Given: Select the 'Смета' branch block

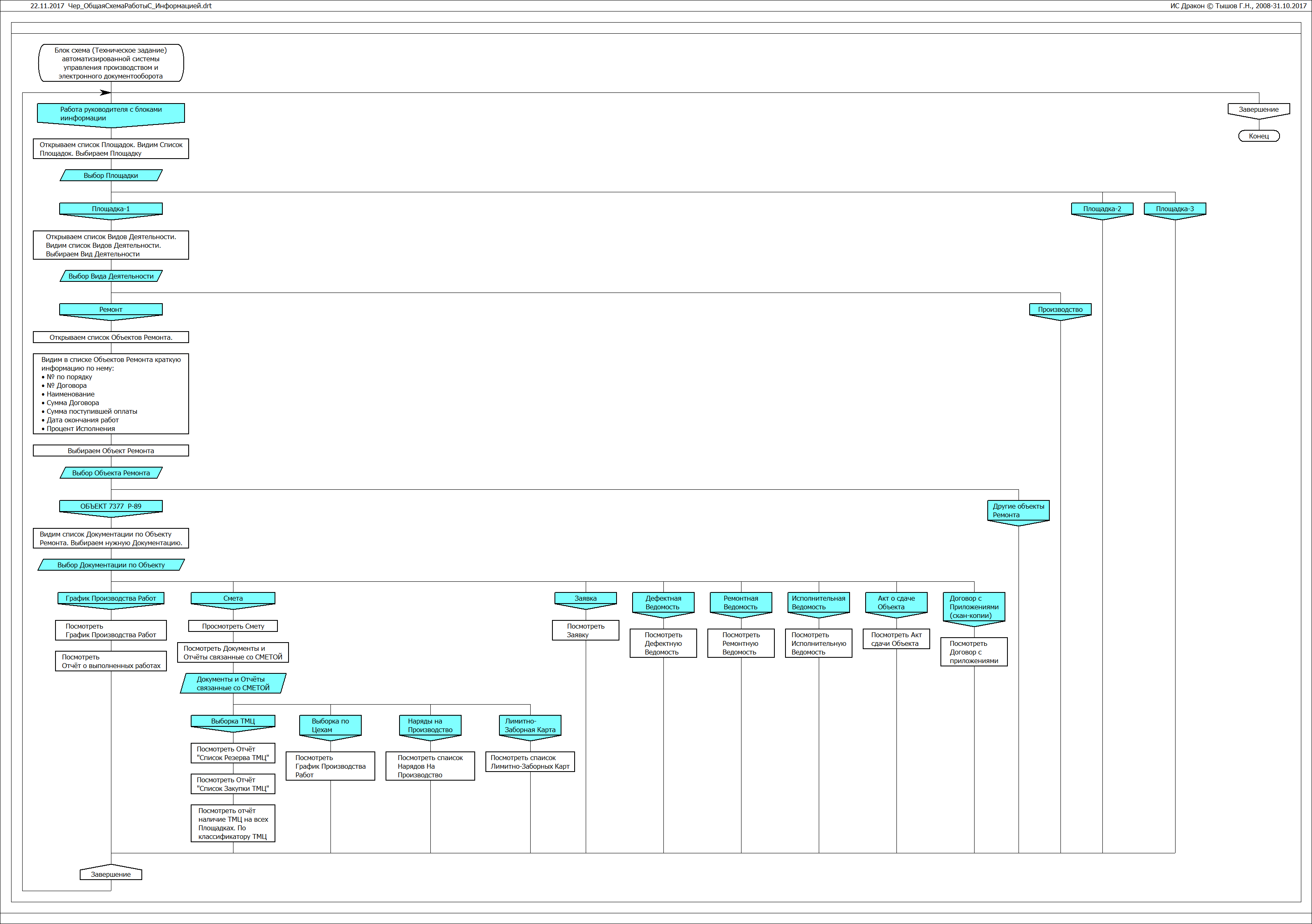Looking at the screenshot, I should (233, 599).
